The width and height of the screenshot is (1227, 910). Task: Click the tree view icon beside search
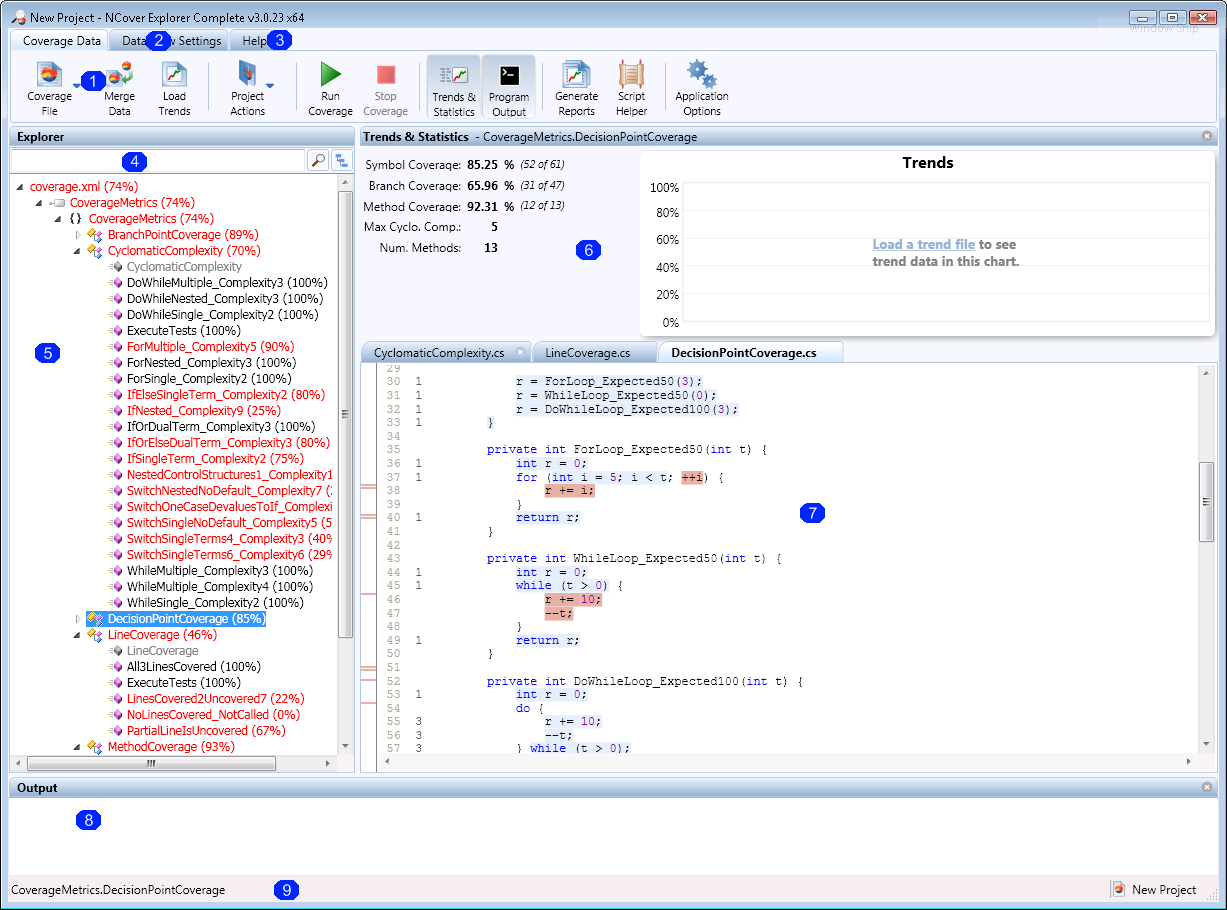(x=342, y=160)
